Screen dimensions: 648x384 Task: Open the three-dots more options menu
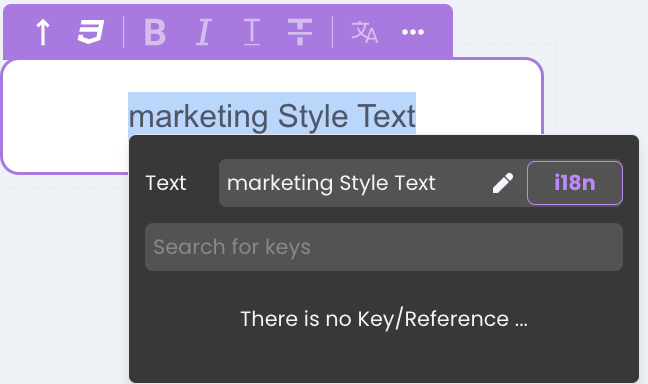[413, 32]
